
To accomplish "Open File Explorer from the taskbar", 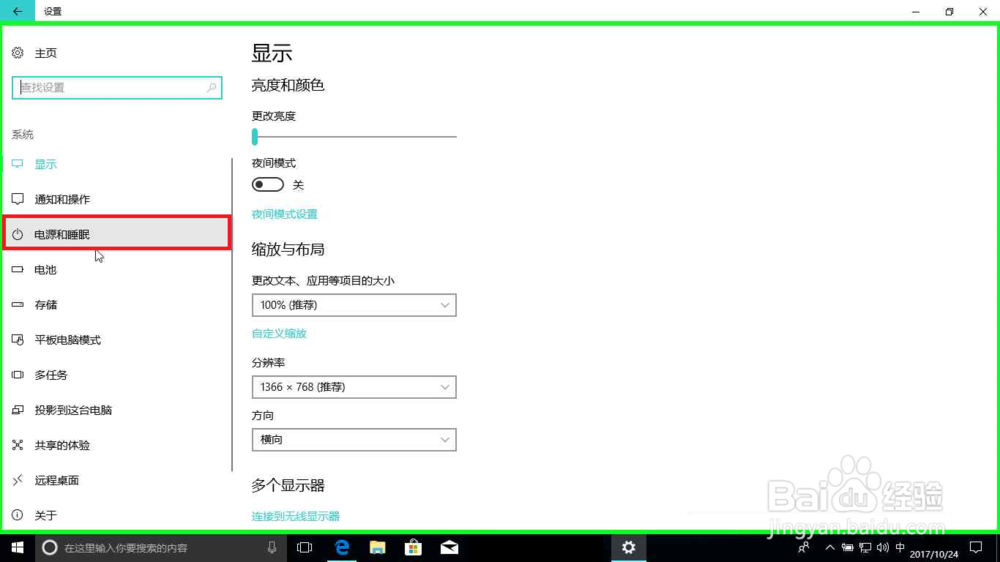I will click(x=378, y=547).
